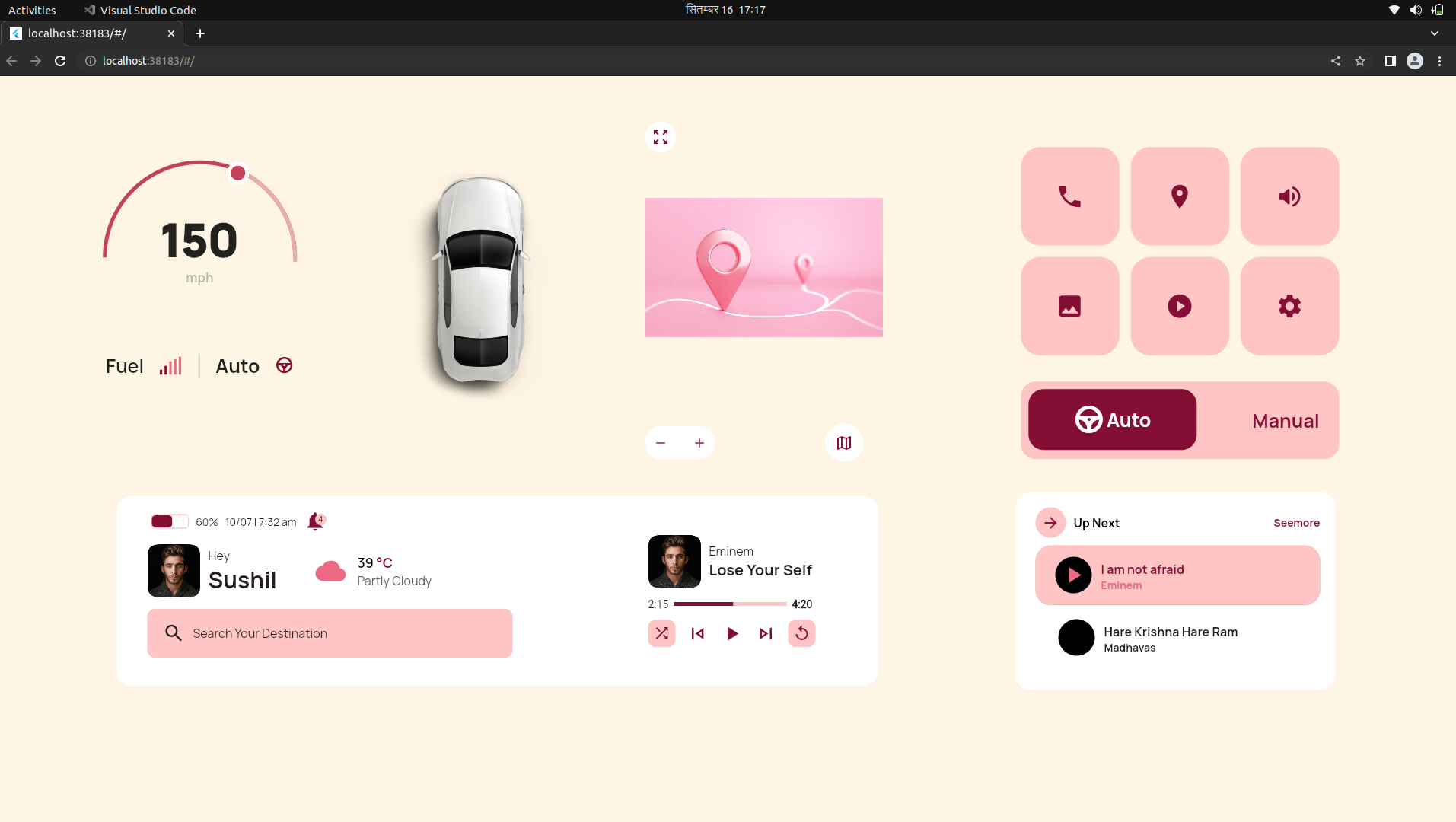Click the Lose Your Self album art
The width and height of the screenshot is (1456, 822).
point(674,562)
